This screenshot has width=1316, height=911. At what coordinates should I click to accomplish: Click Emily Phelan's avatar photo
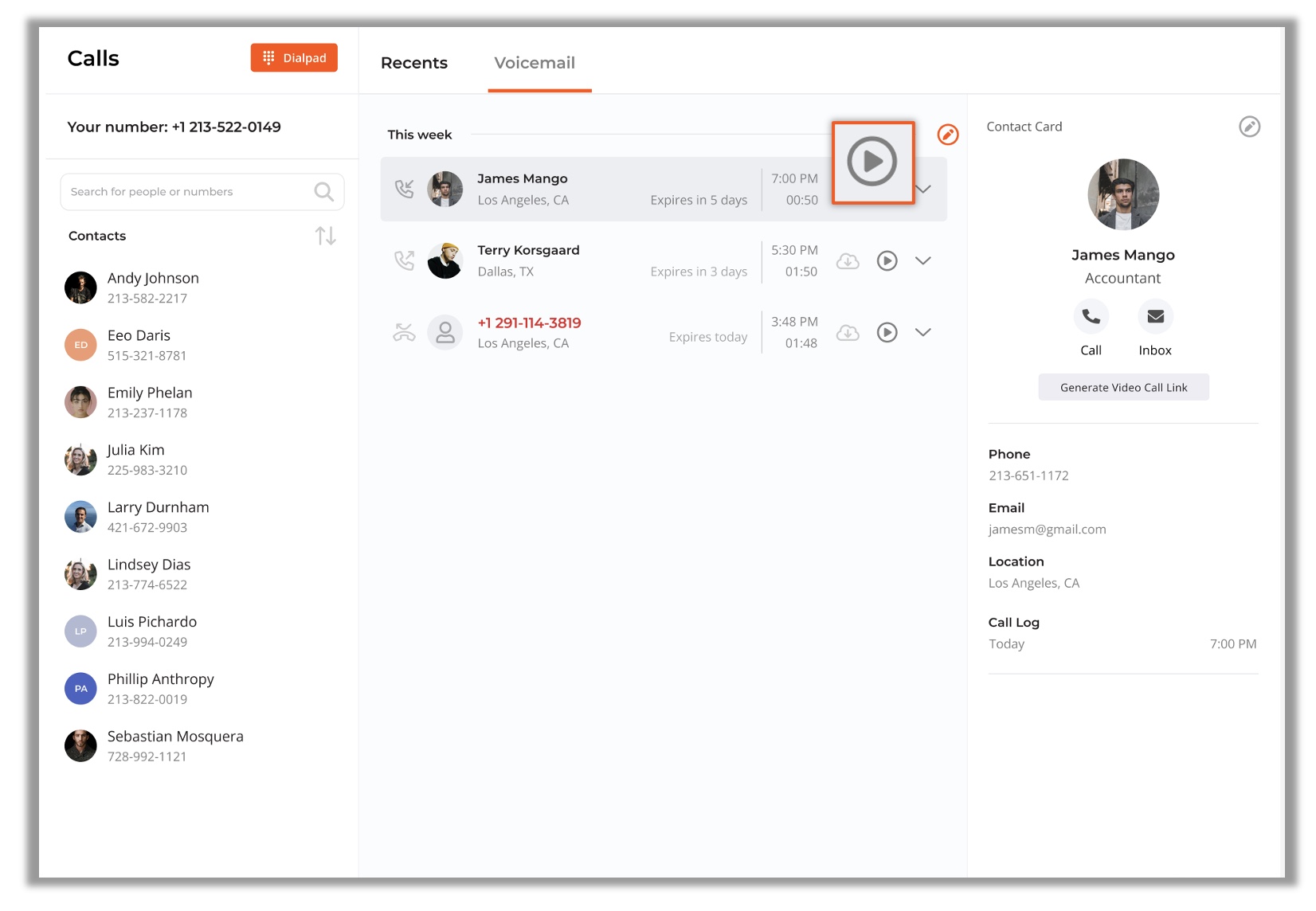(x=80, y=403)
